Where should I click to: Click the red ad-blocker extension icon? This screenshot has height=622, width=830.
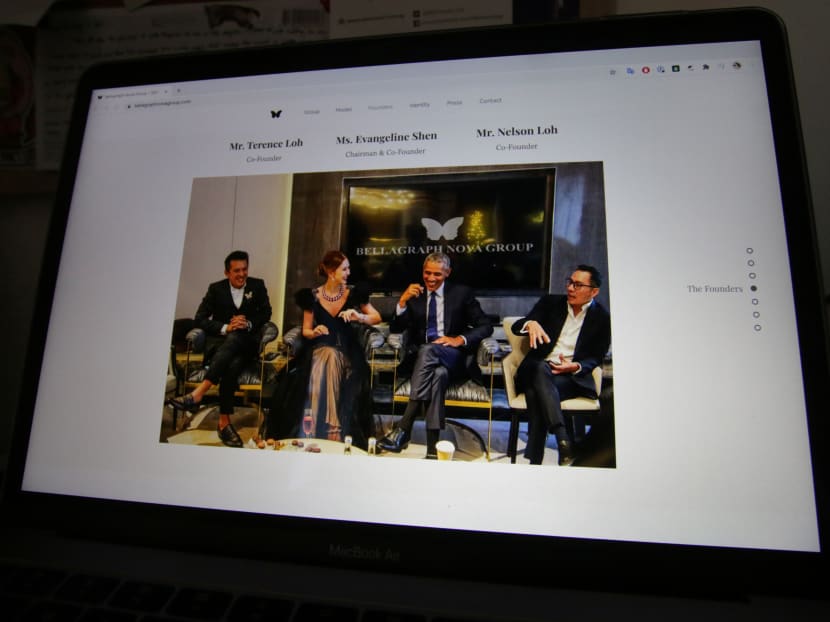pos(646,70)
